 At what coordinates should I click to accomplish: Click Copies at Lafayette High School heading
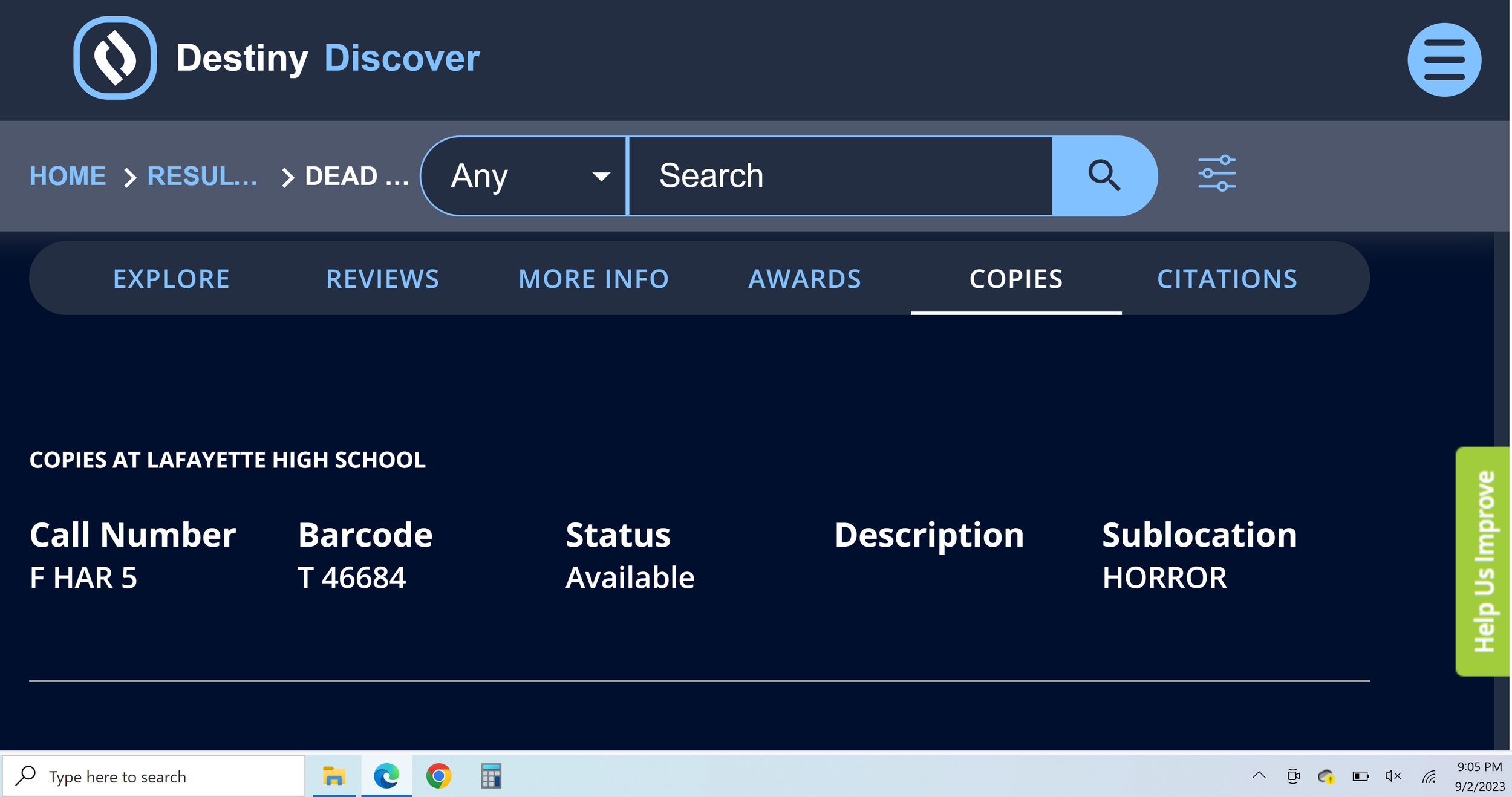click(227, 460)
